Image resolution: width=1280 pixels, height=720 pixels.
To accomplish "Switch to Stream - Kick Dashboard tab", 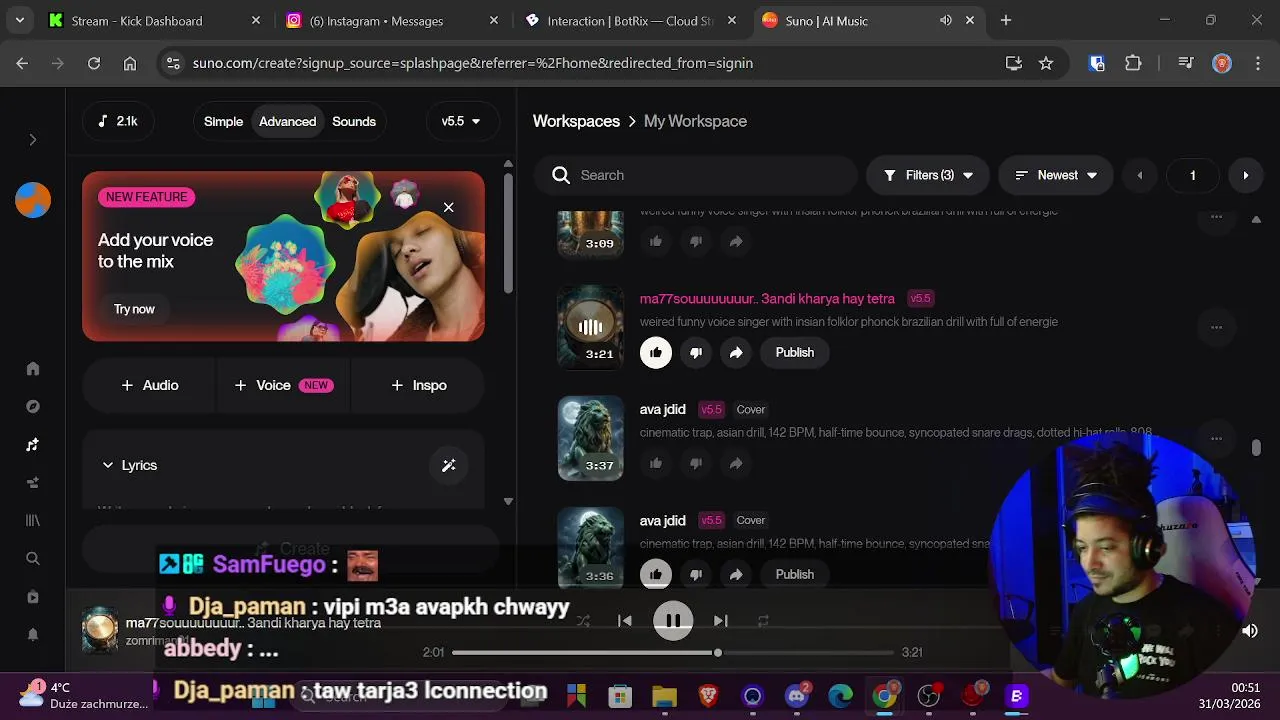I will (x=155, y=20).
